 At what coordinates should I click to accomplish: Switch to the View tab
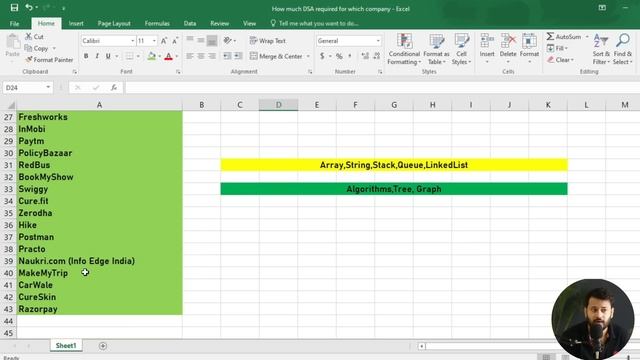[x=249, y=23]
